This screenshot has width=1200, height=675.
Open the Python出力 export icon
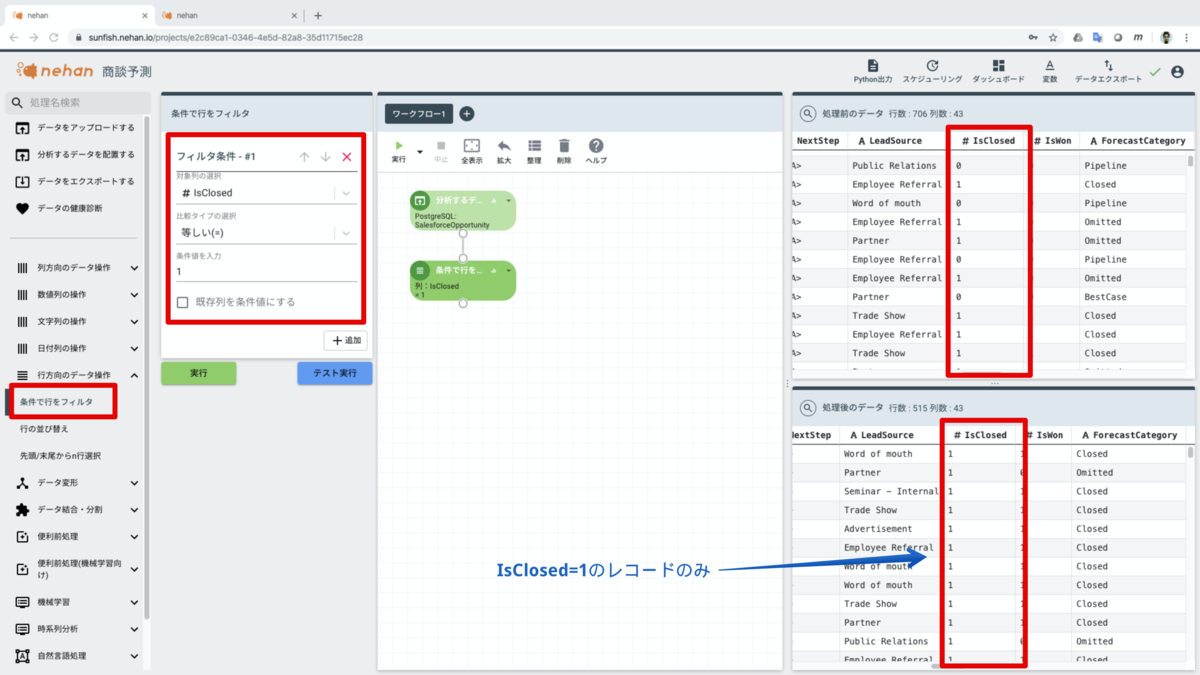pyautogui.click(x=872, y=65)
